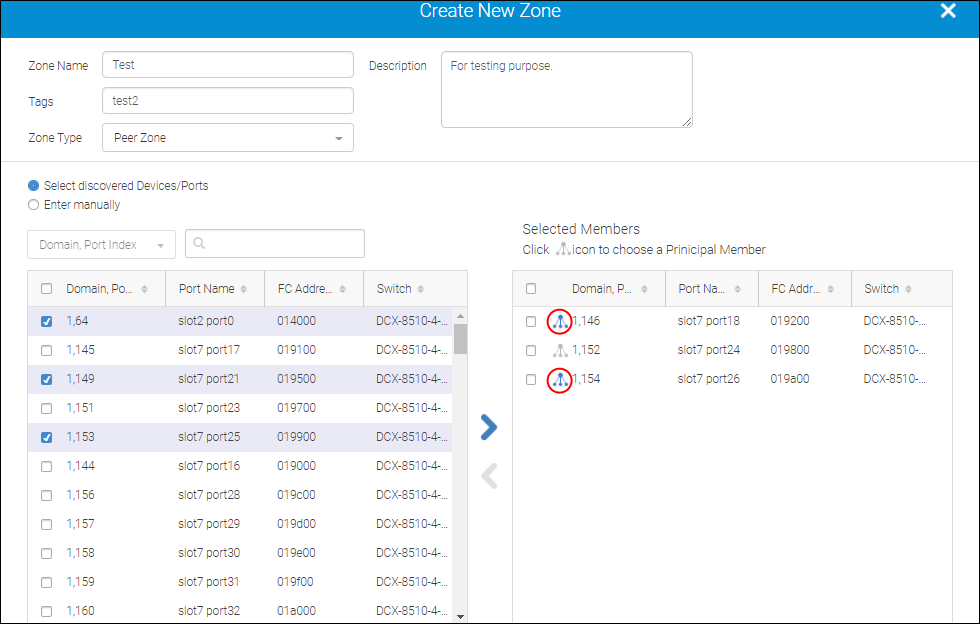
Task: Check the checkbox for port 1,145
Action: [x=45, y=349]
